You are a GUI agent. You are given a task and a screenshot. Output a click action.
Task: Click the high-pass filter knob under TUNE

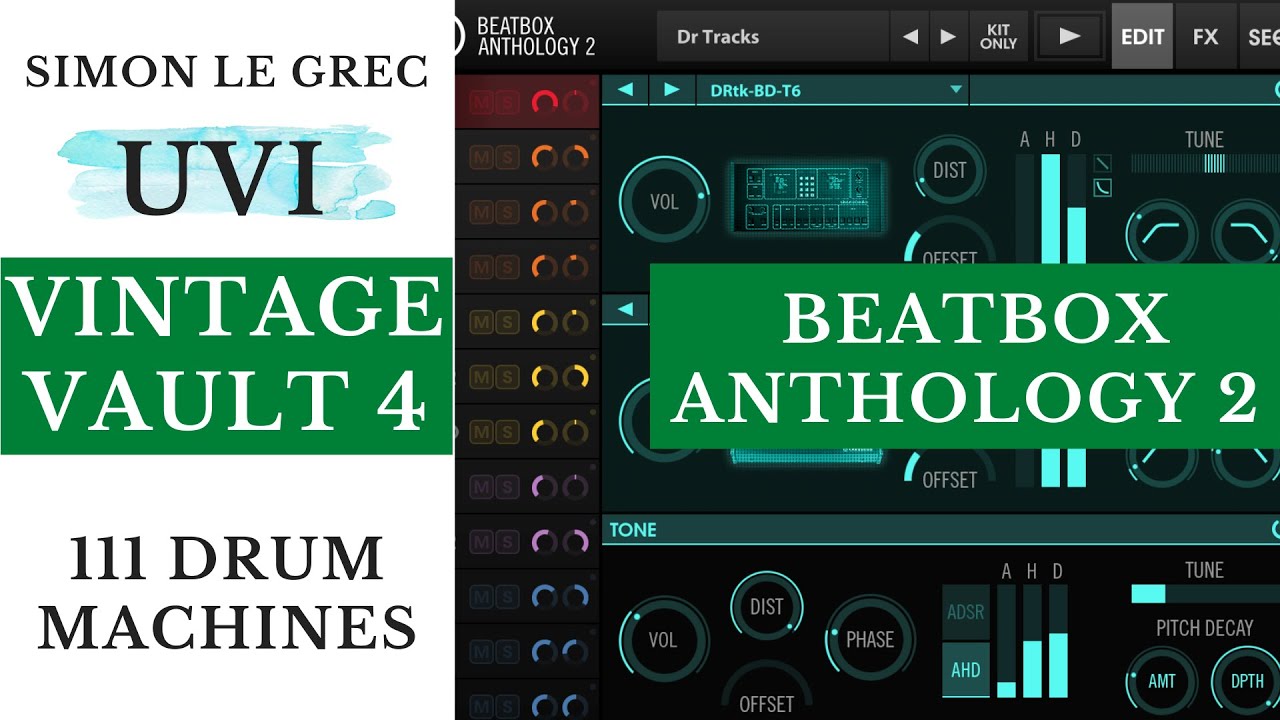tap(1161, 234)
